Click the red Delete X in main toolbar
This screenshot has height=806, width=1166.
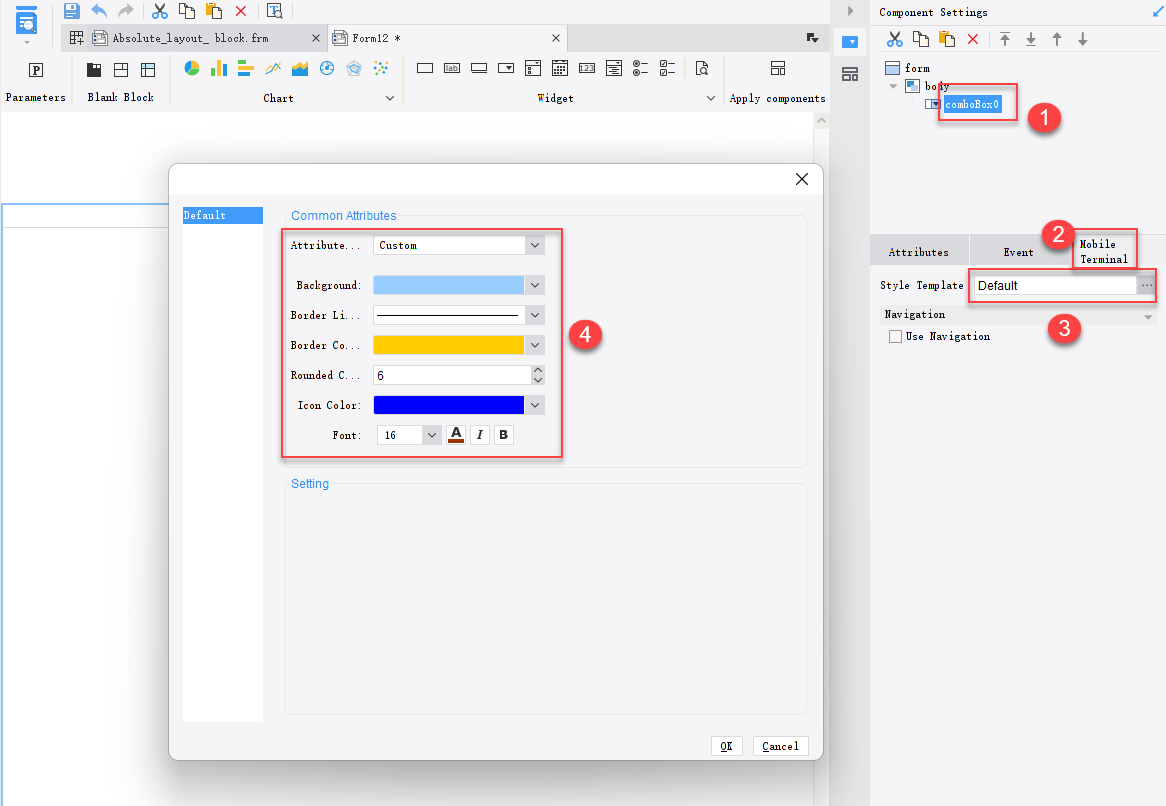(241, 11)
